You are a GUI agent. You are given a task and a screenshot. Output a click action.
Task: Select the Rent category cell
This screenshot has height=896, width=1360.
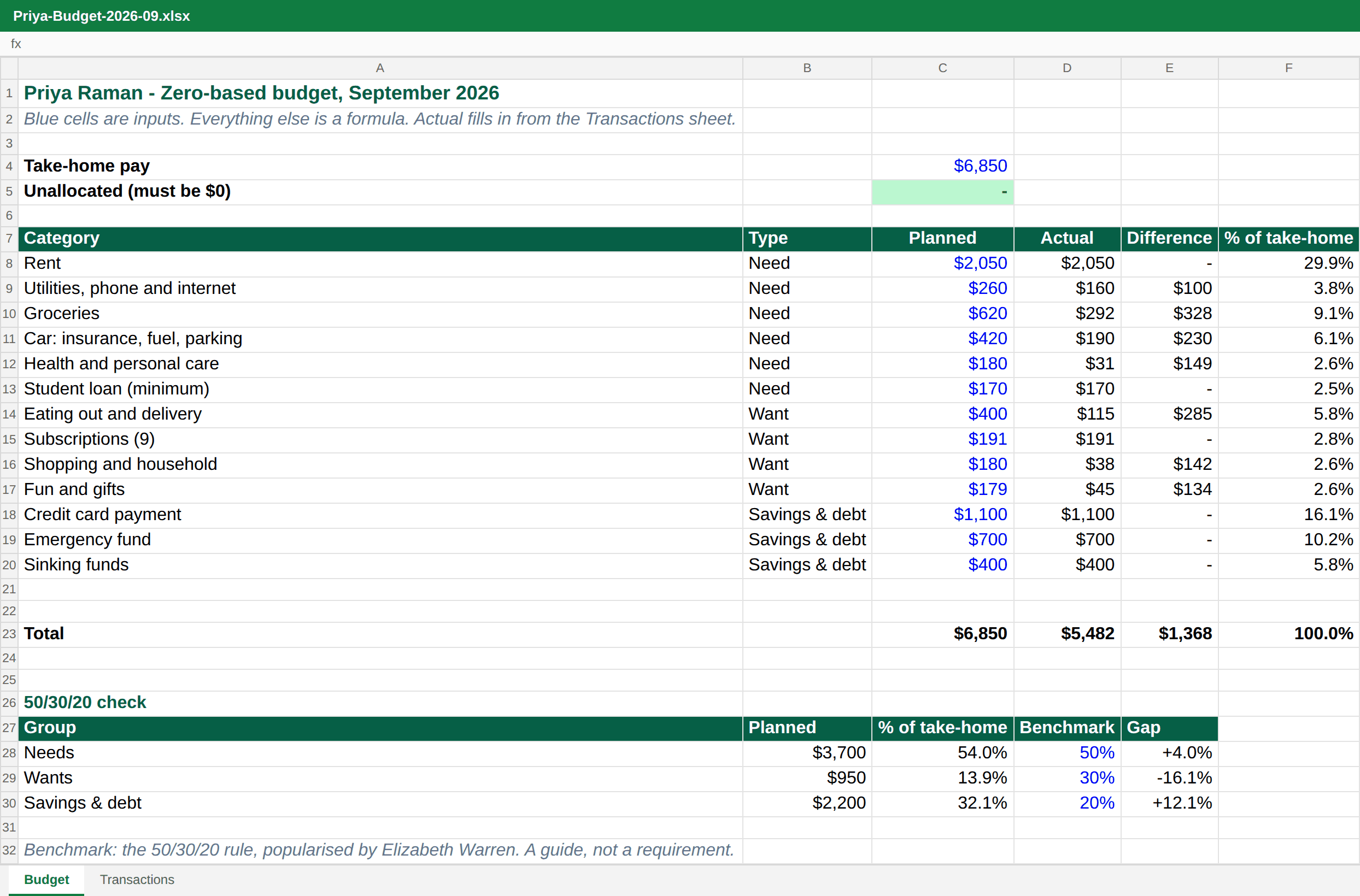(380, 263)
